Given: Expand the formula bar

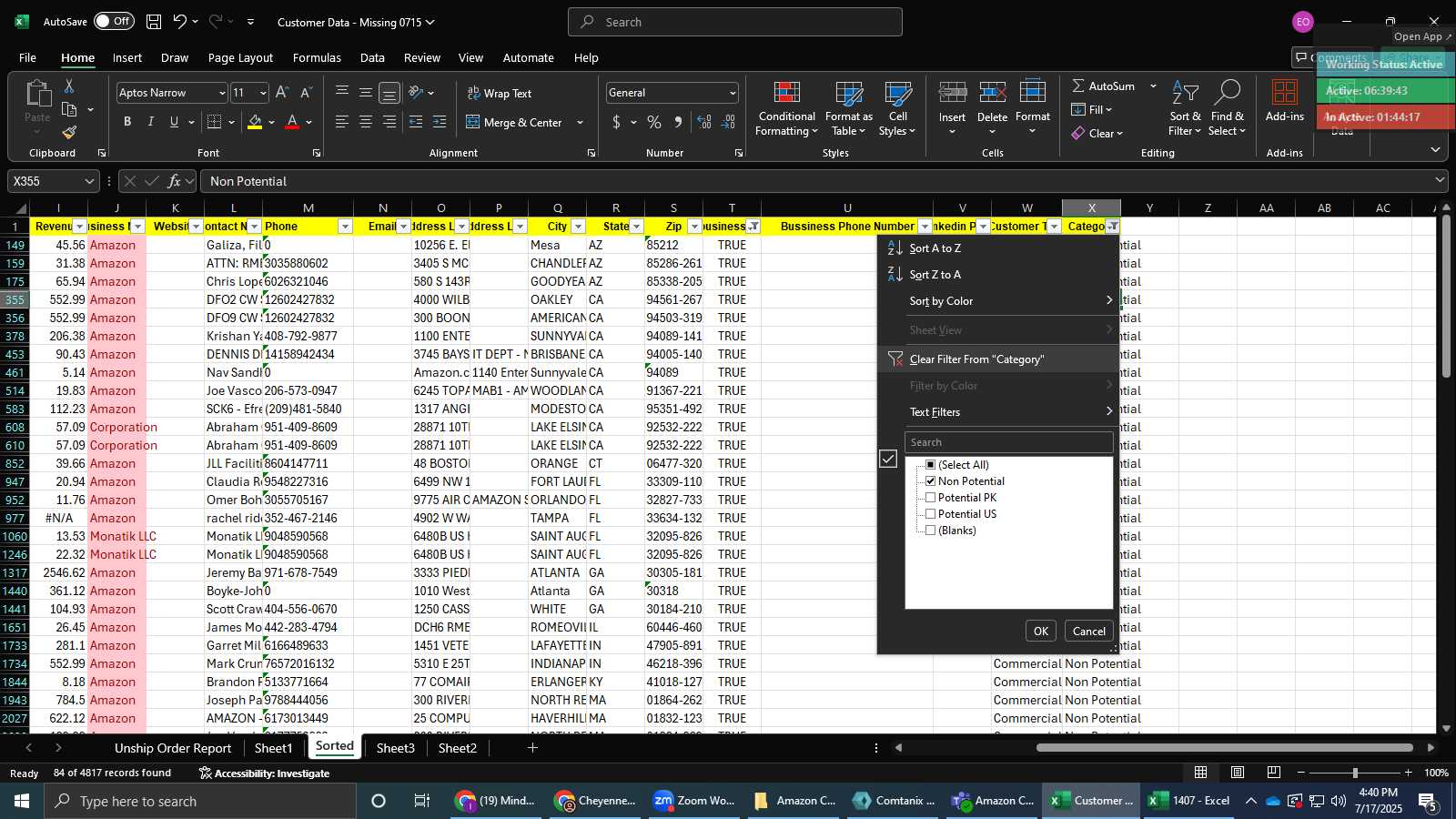Looking at the screenshot, I should (x=1440, y=180).
